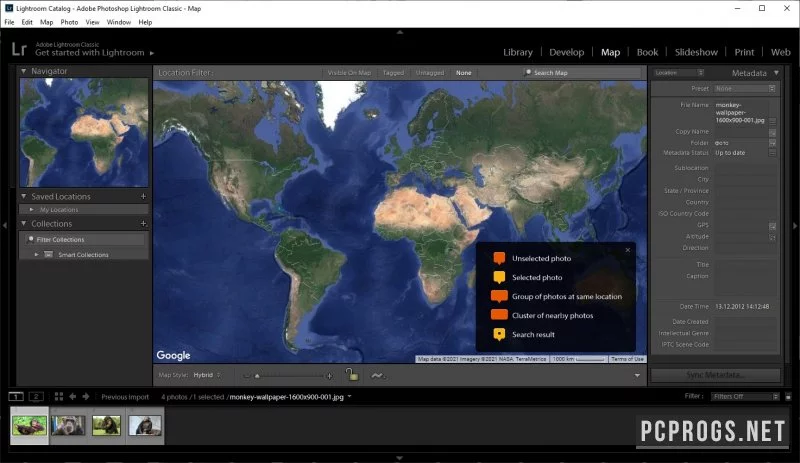Click the Sync Metadata button
Viewport: 800px width, 463px height.
(715, 375)
